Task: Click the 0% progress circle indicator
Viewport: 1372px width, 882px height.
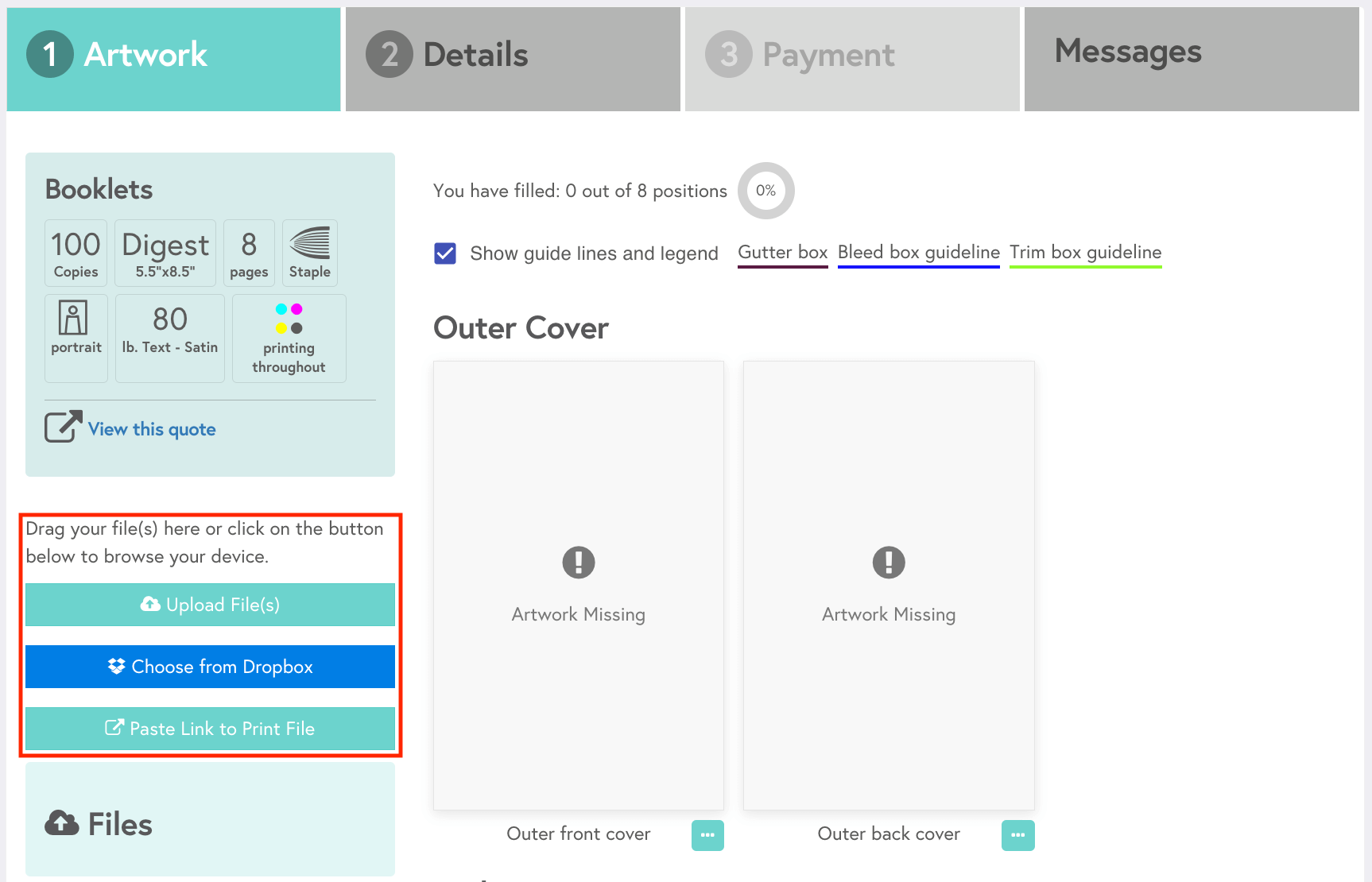Action: point(765,191)
